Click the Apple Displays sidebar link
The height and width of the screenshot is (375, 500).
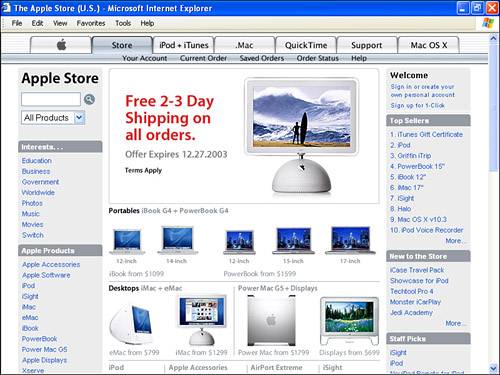coord(44,360)
